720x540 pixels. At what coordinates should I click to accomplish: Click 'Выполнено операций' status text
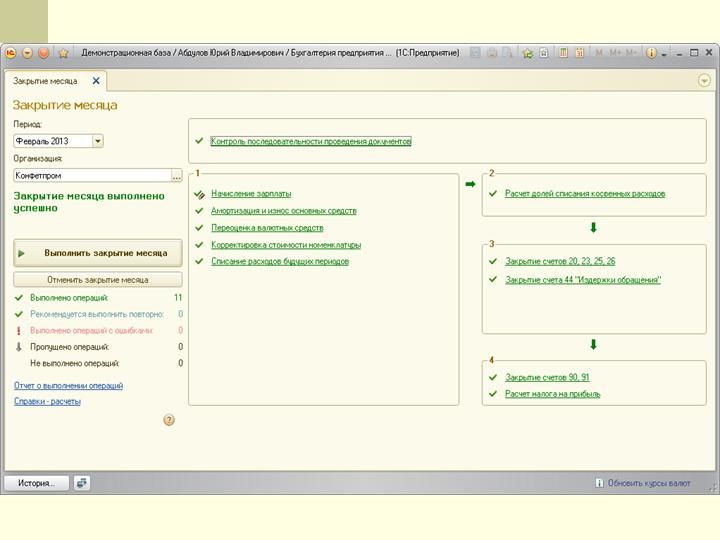click(x=69, y=298)
